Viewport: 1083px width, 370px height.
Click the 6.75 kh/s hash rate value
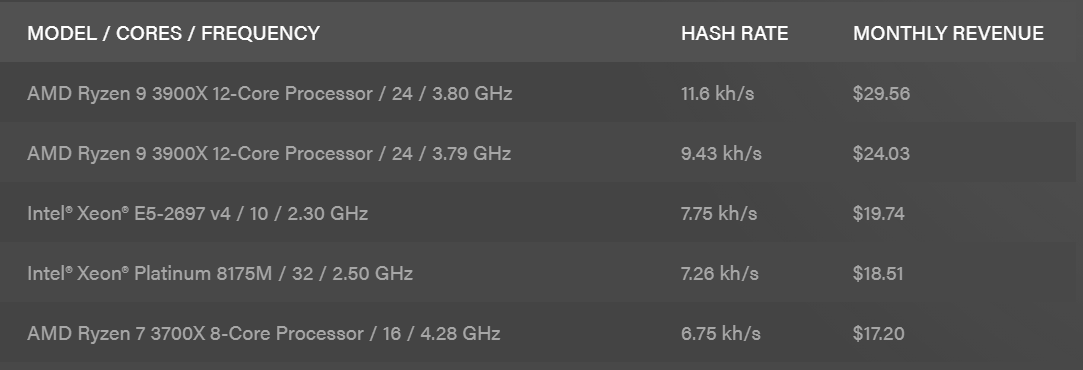[720, 333]
